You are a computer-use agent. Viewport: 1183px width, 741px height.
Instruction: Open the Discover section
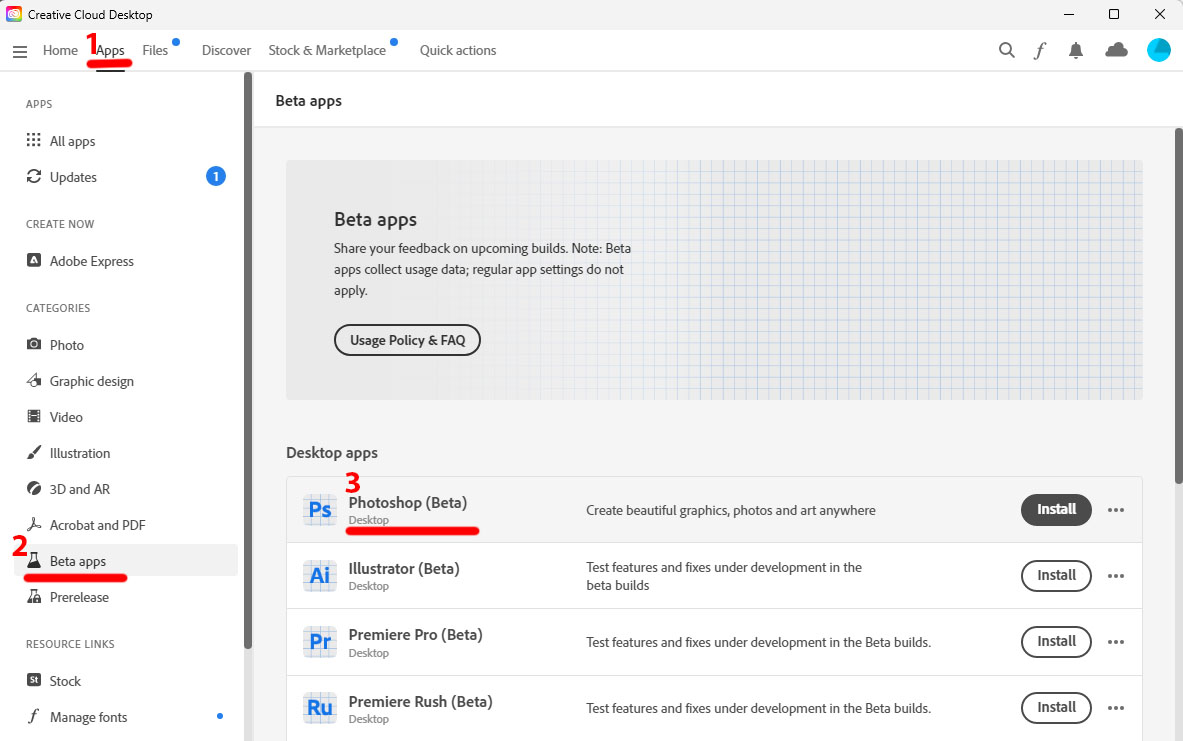tap(226, 49)
